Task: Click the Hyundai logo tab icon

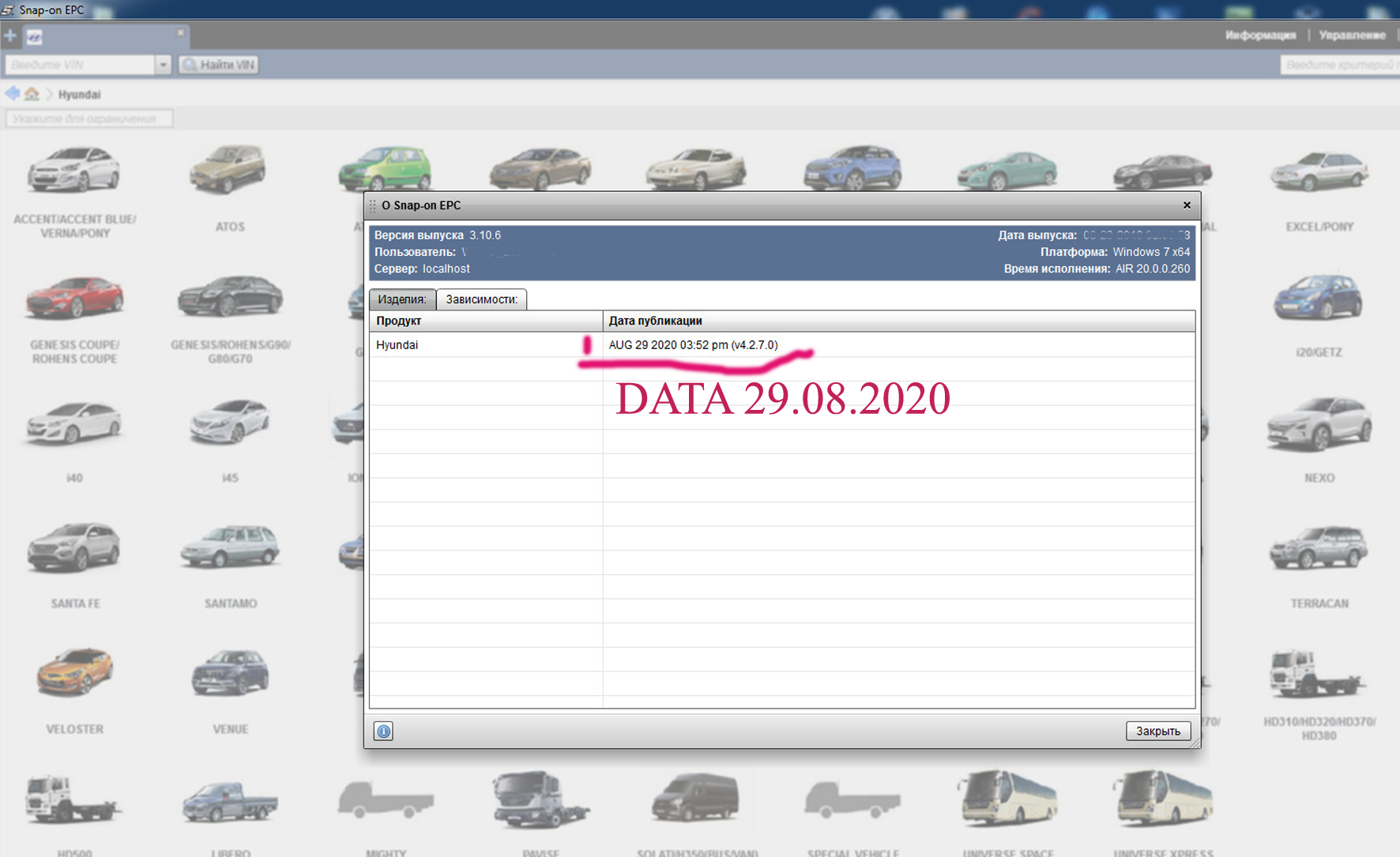Action: tap(35, 37)
